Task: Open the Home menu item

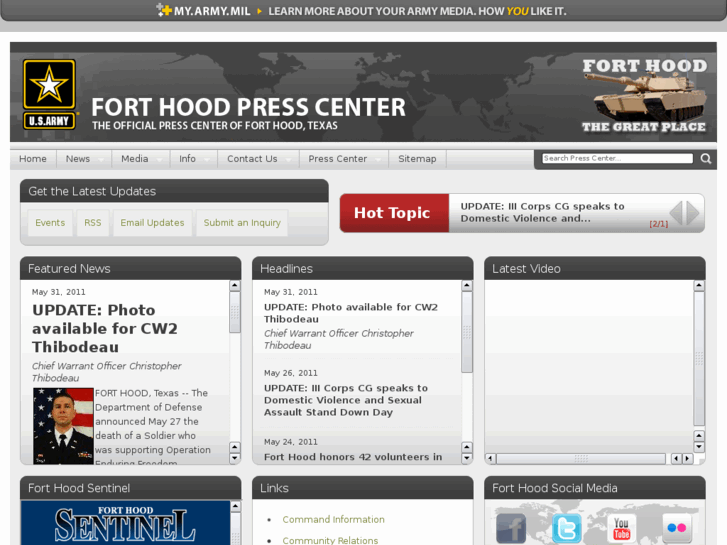Action: pyautogui.click(x=33, y=159)
